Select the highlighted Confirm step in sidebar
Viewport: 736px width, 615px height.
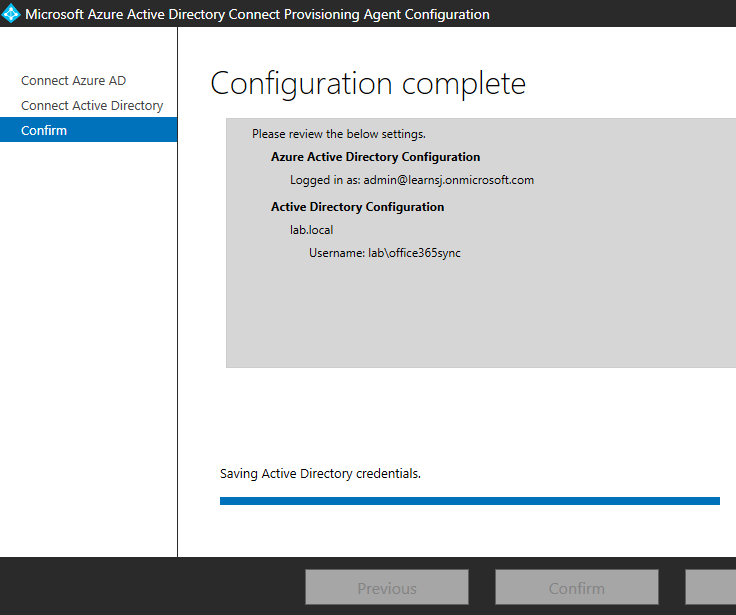tap(44, 130)
